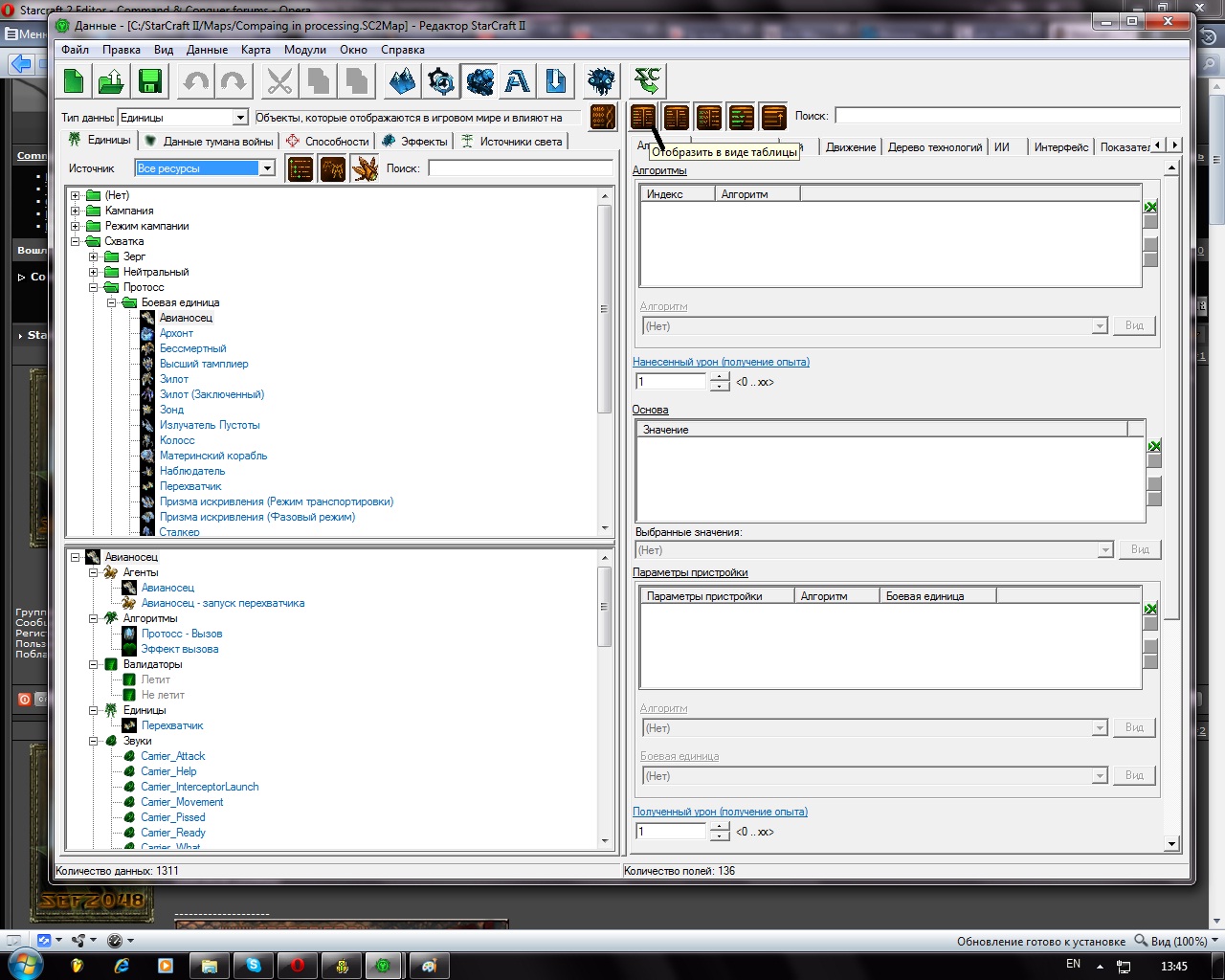1225x980 pixels.
Task: Open the Terrain module icon
Action: pyautogui.click(x=403, y=81)
